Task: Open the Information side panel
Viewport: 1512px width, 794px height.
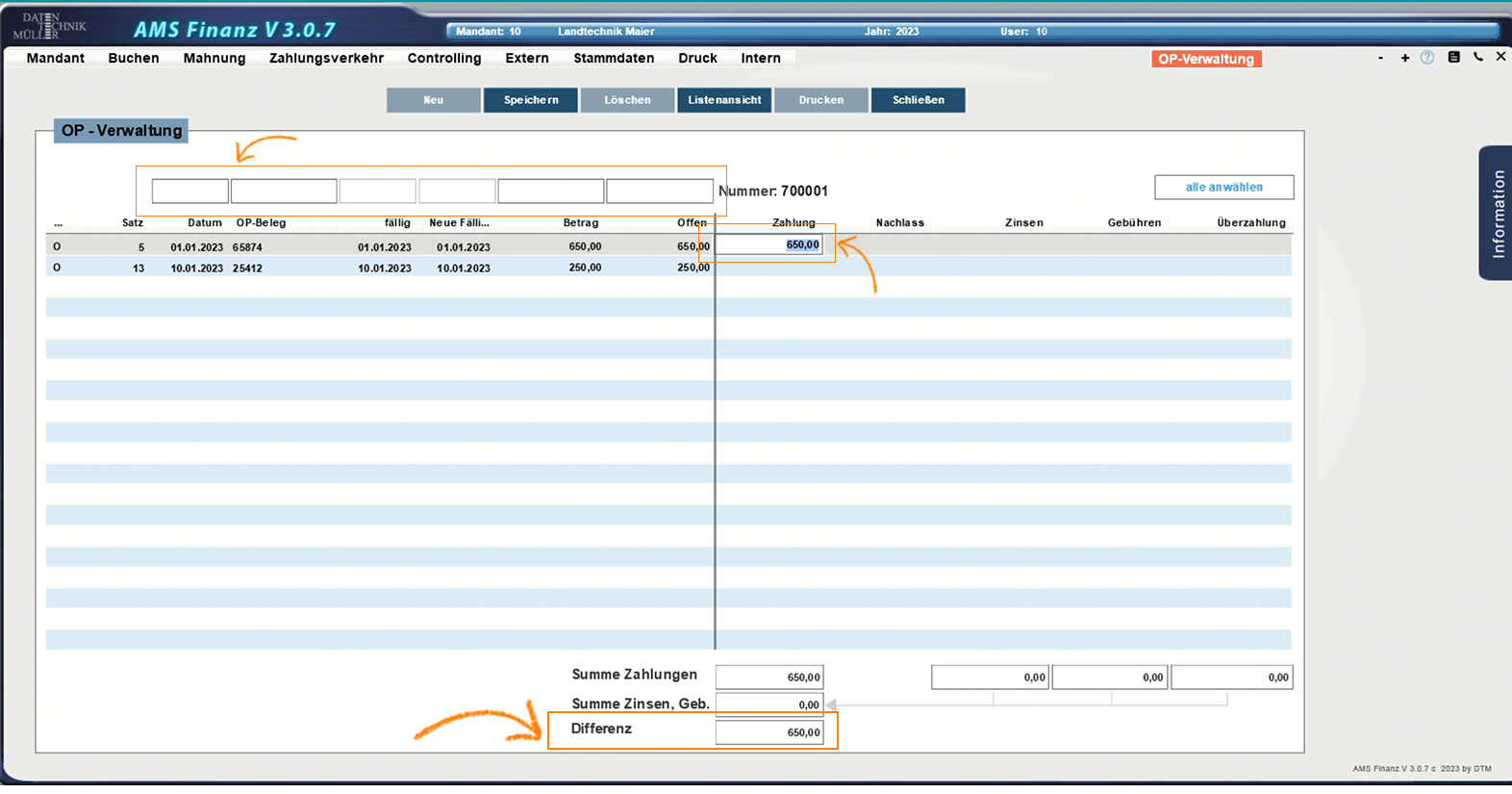Action: tap(1497, 214)
